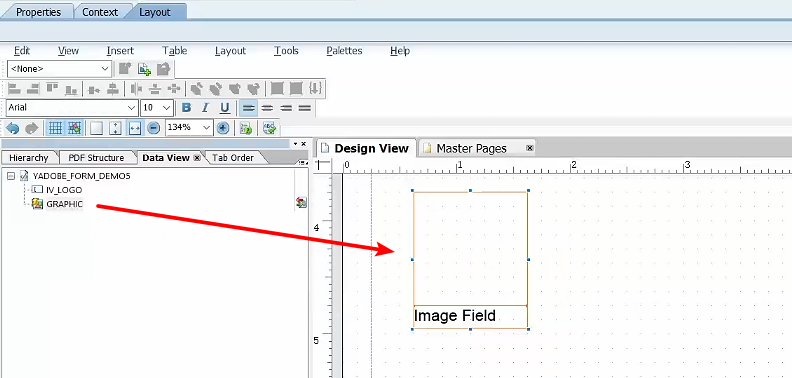Toggle Fit Width button
792x378 pixels.
(x=134, y=128)
